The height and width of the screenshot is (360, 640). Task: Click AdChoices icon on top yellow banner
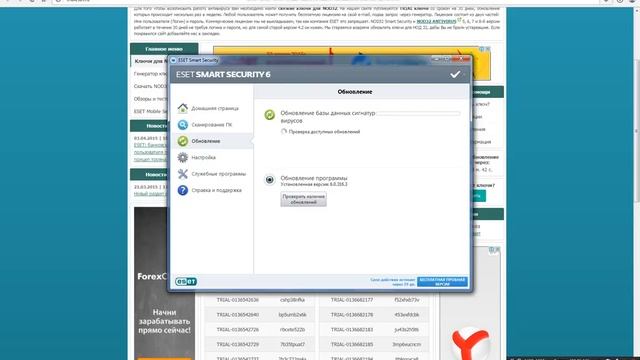coord(481,49)
